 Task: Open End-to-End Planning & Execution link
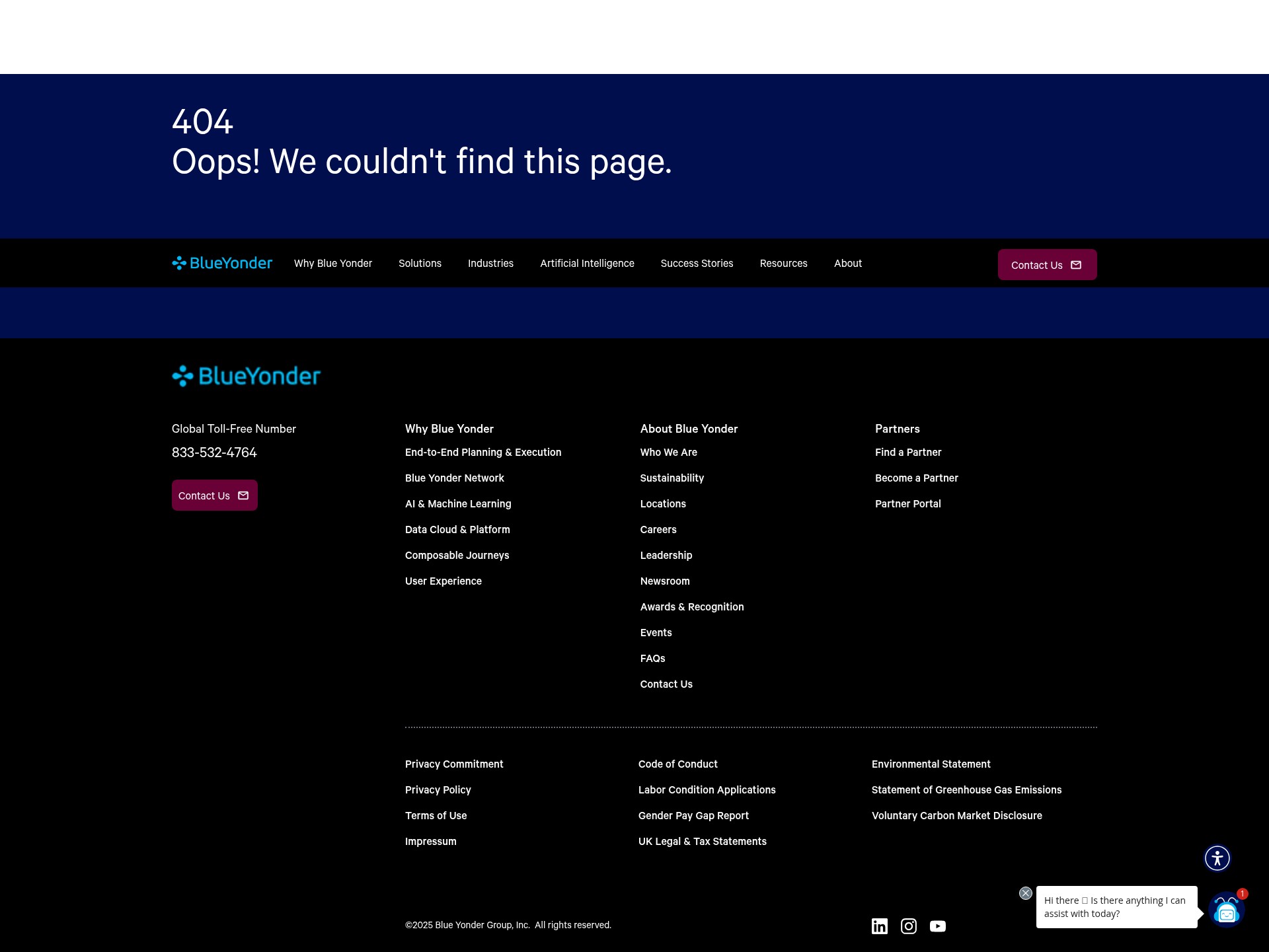click(483, 452)
